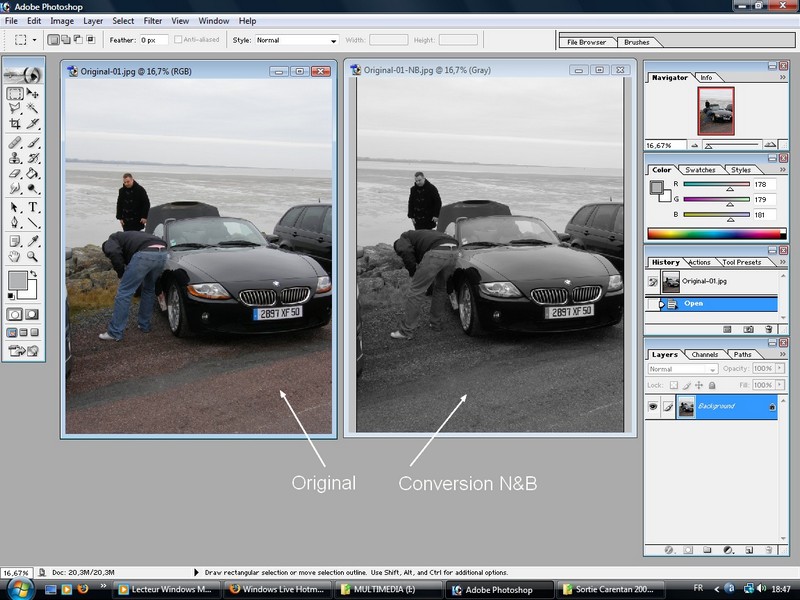Select the Smudge tool
The image size is (800, 600).
click(15, 188)
